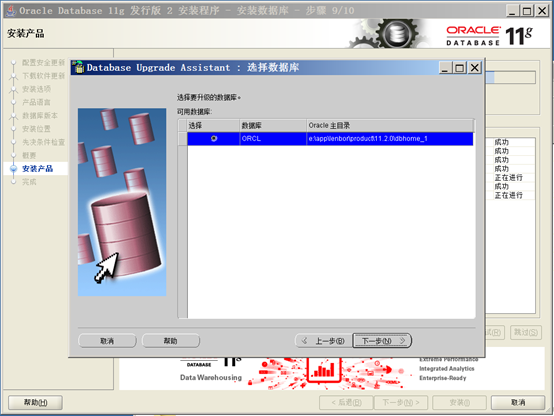This screenshot has width=554, height=416.
Task: Minimize the Database Upgrade Assistant window
Action: [445, 68]
